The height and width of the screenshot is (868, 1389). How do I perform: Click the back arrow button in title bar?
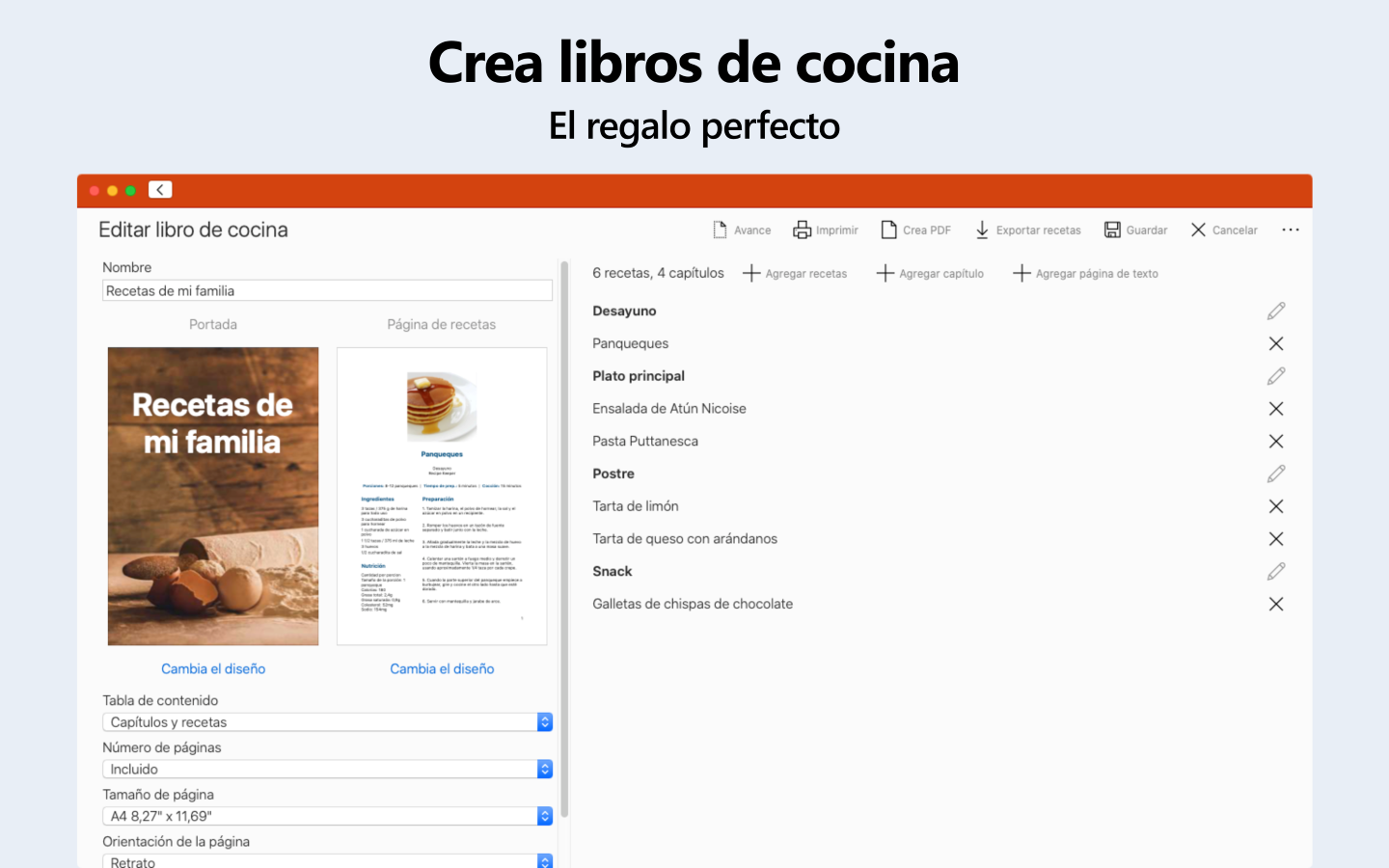[160, 190]
